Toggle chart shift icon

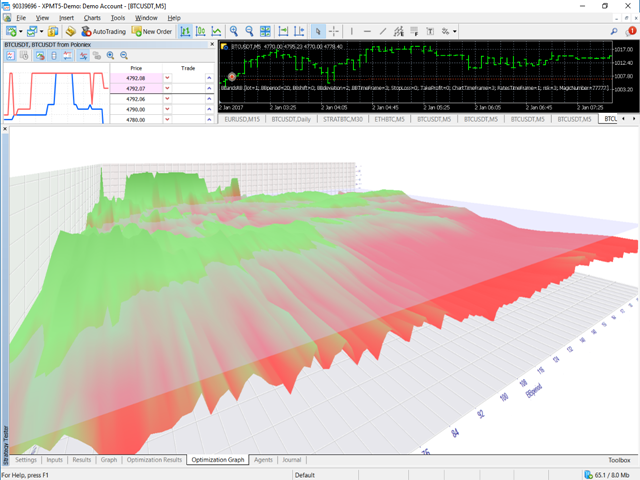(299, 31)
